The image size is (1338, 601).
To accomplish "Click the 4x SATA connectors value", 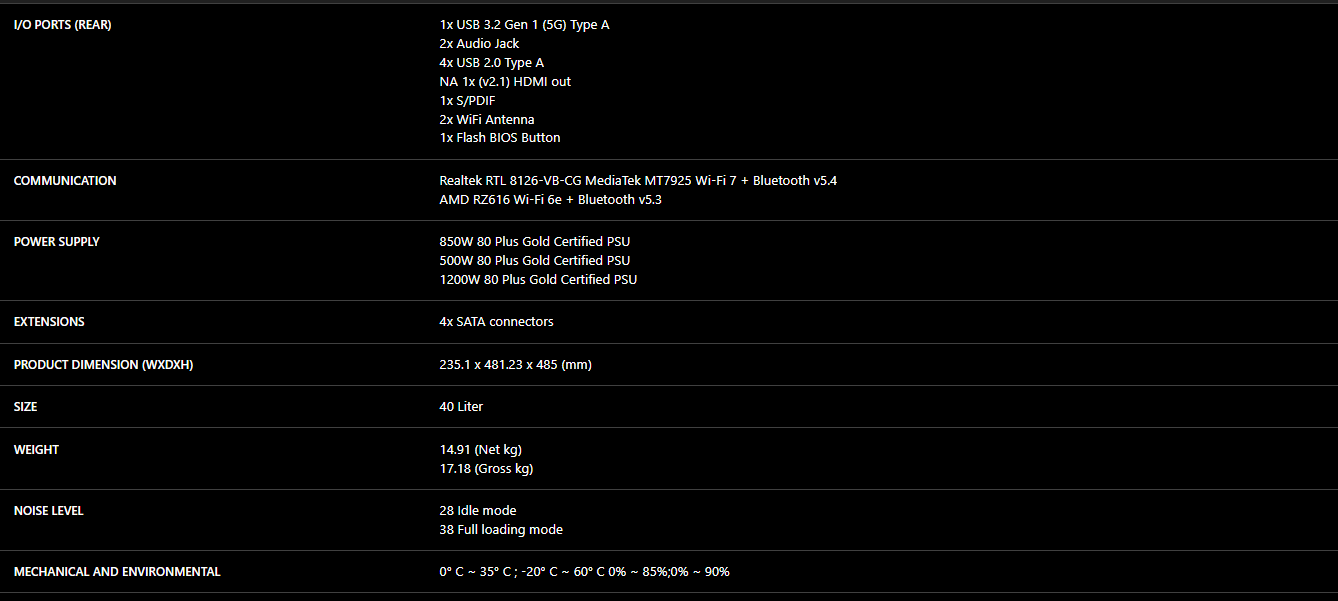I will 496,322.
